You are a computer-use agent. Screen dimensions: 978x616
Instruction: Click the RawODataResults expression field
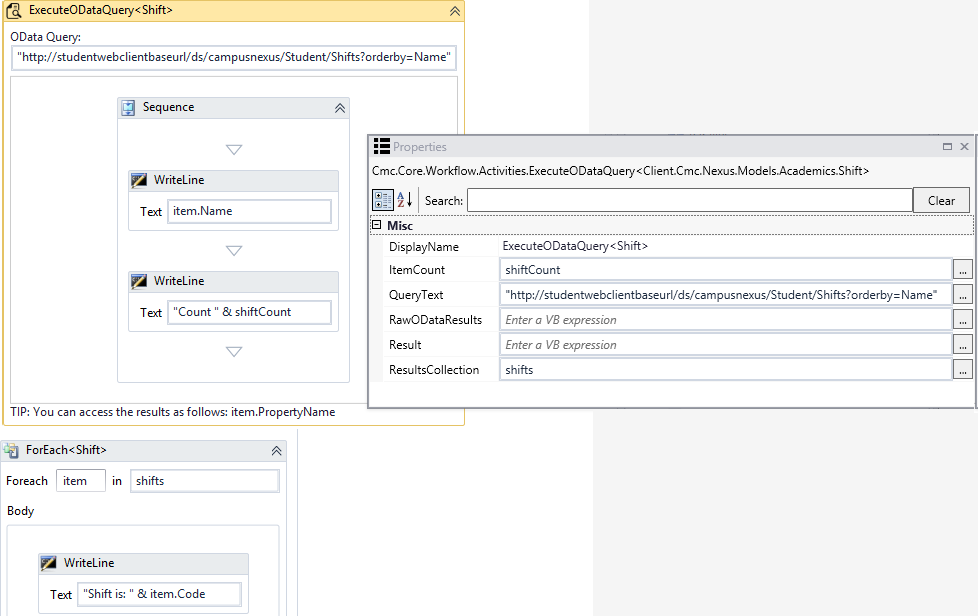pyautogui.click(x=724, y=320)
